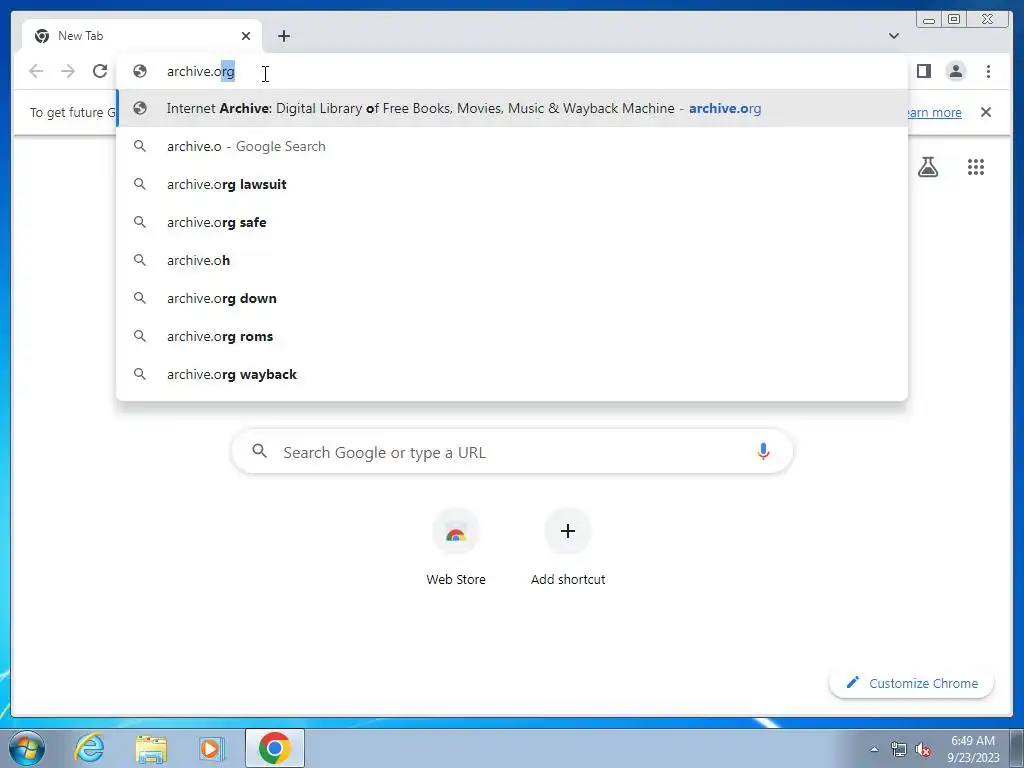Dismiss the info bar with its X
Image resolution: width=1024 pixels, height=768 pixels.
(985, 112)
